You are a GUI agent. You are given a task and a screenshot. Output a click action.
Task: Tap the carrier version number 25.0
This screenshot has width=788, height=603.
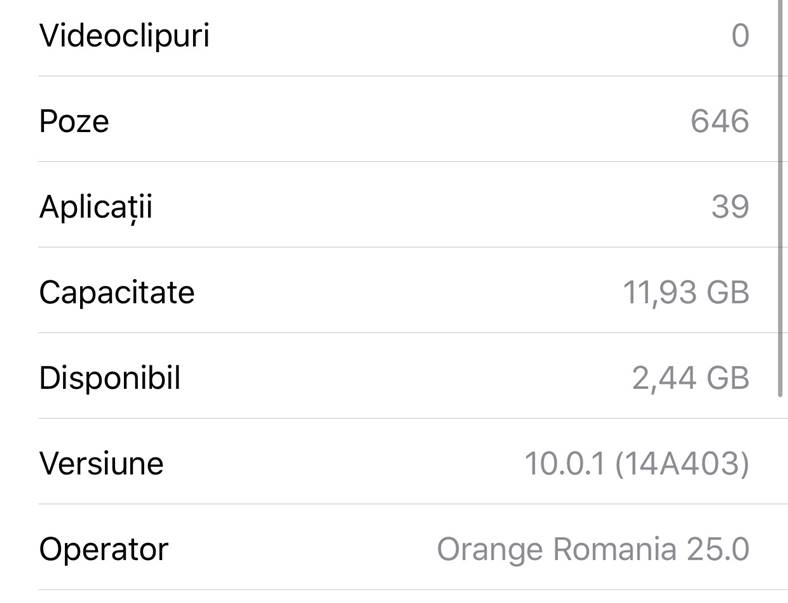[717, 550]
